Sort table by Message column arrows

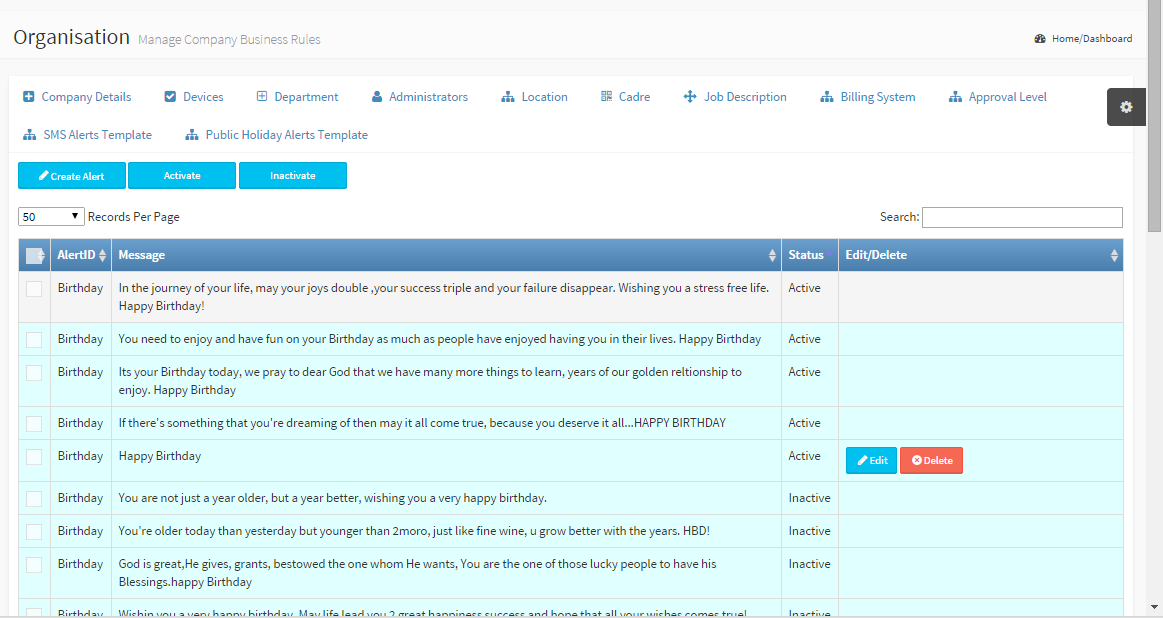pos(771,256)
